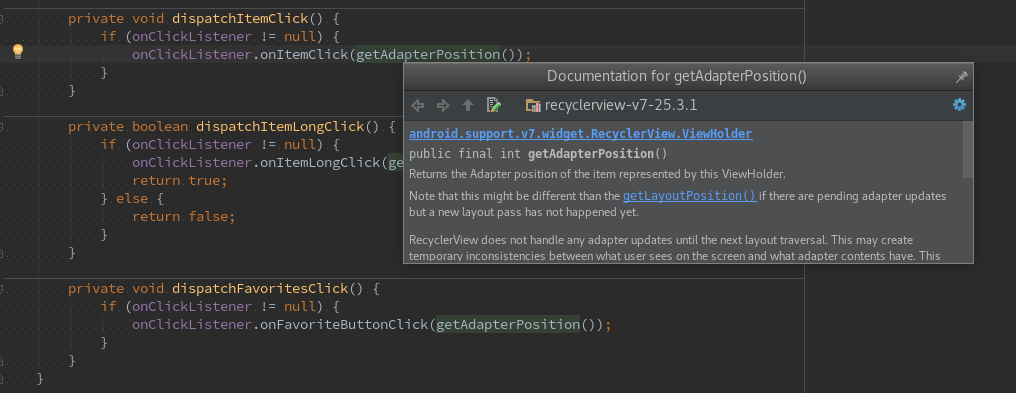The image size is (1016, 393).
Task: Go back in documentation history
Action: [418, 105]
